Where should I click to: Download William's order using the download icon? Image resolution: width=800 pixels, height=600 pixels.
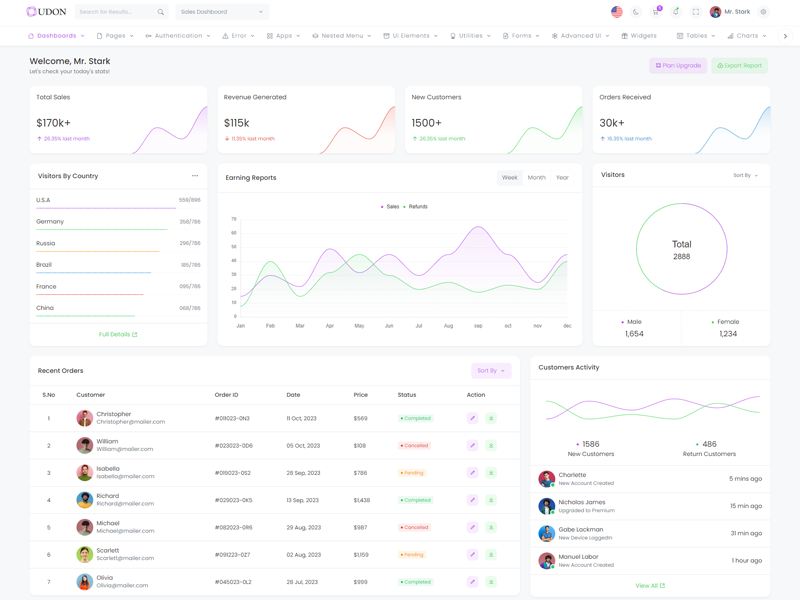[x=491, y=446]
